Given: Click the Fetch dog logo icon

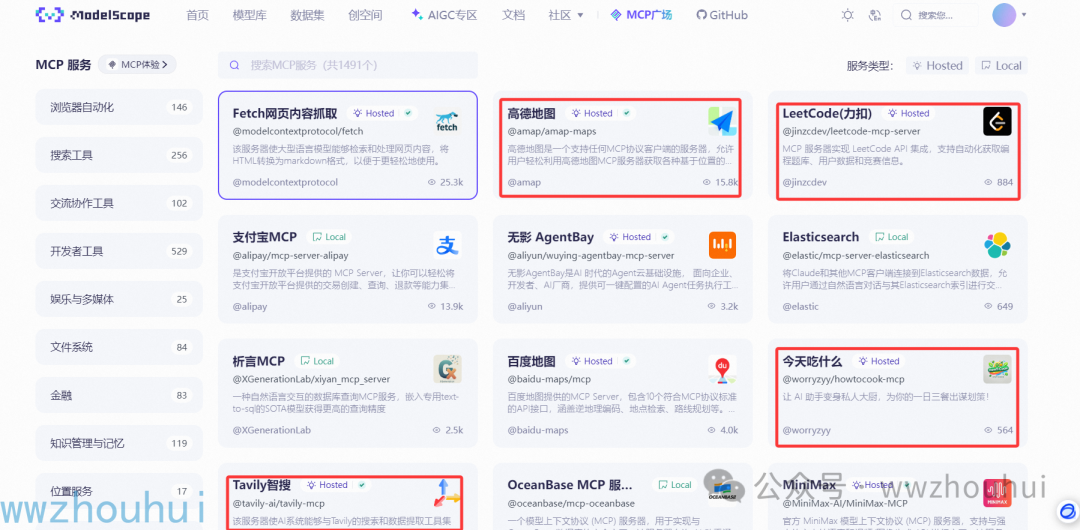Looking at the screenshot, I should (x=447, y=121).
